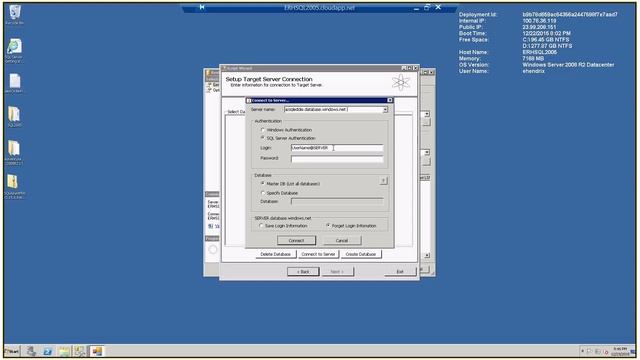Click the Create Database button
This screenshot has width=640, height=360.
pos(361,254)
